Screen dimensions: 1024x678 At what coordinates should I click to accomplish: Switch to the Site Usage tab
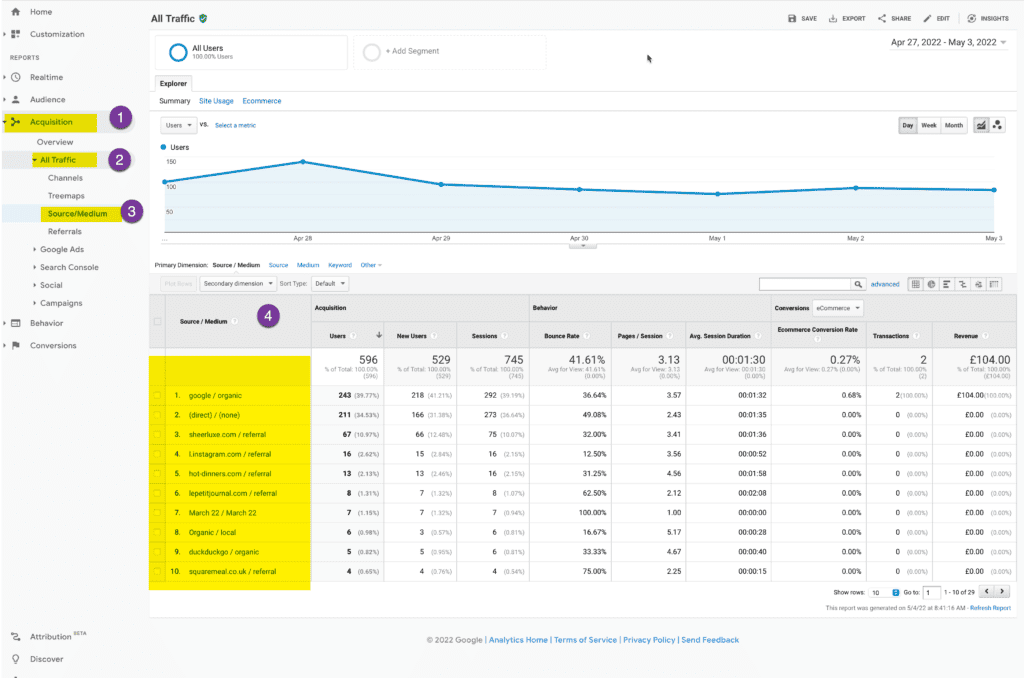[x=216, y=101]
